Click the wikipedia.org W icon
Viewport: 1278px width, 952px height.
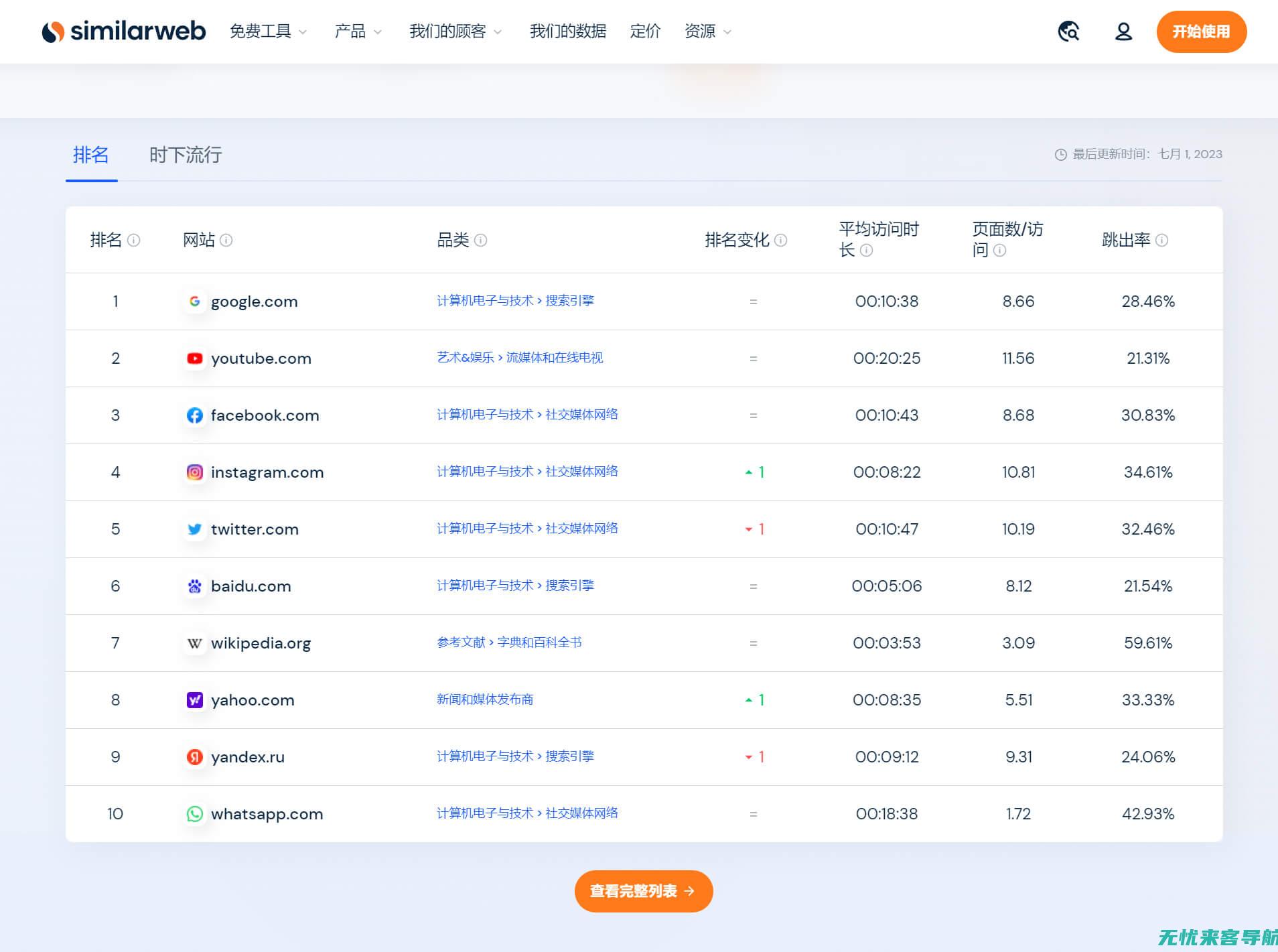(x=195, y=643)
